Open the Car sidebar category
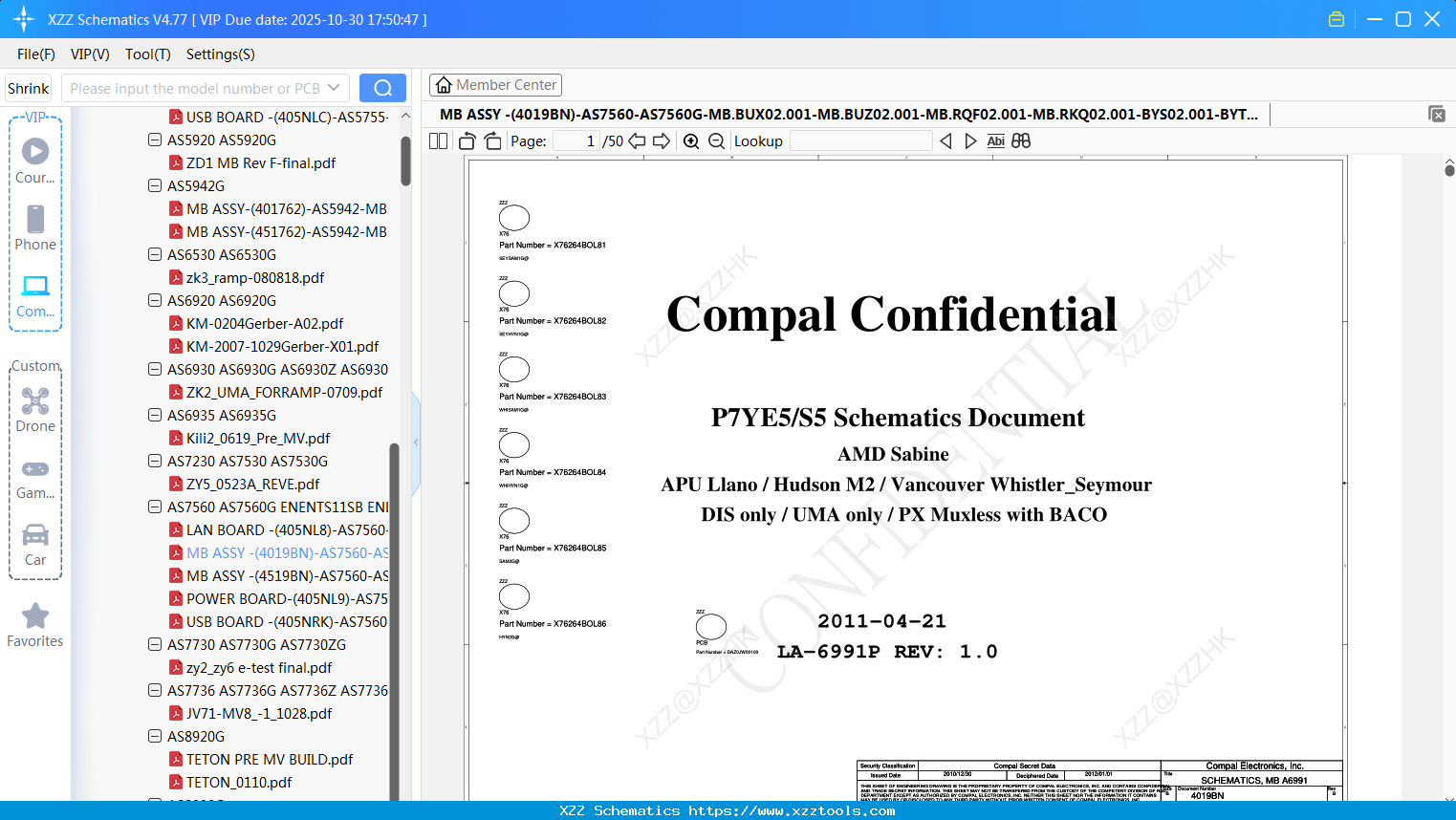Viewport: 1456px width, 820px height. coord(35,544)
